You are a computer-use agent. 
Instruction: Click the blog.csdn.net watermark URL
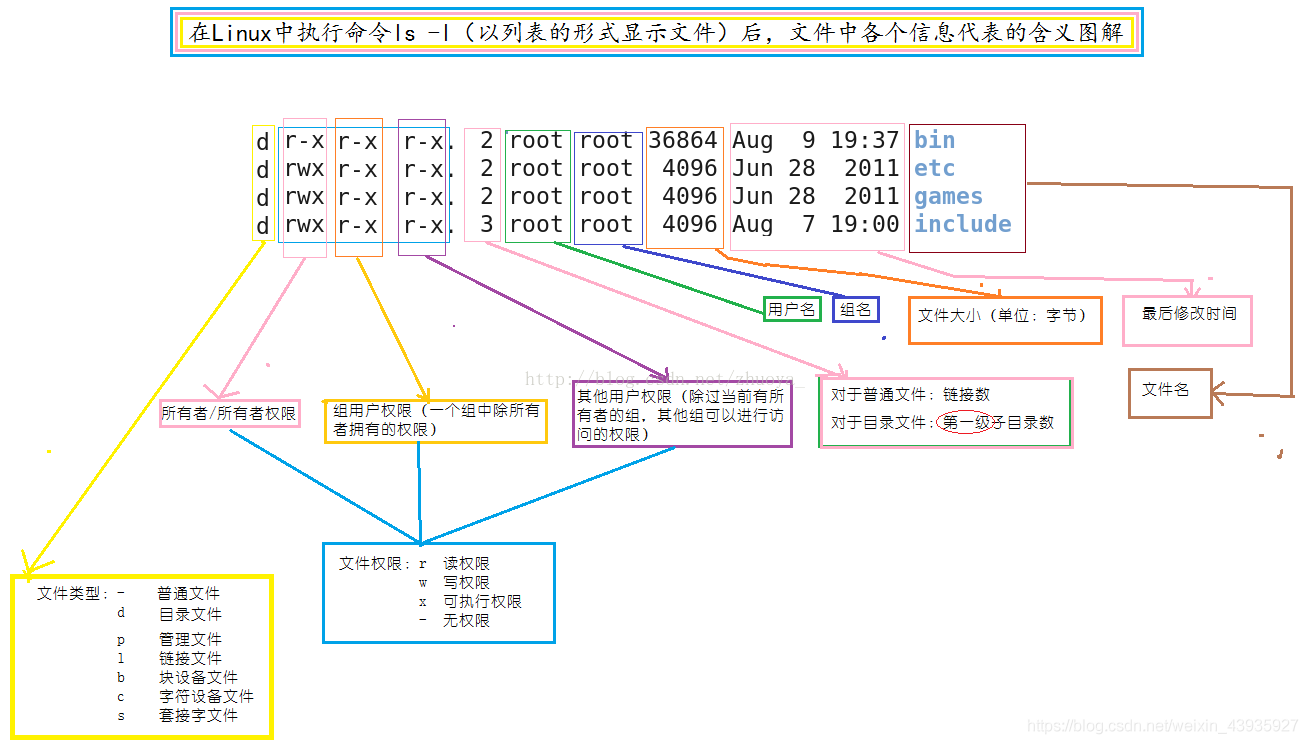1162,726
